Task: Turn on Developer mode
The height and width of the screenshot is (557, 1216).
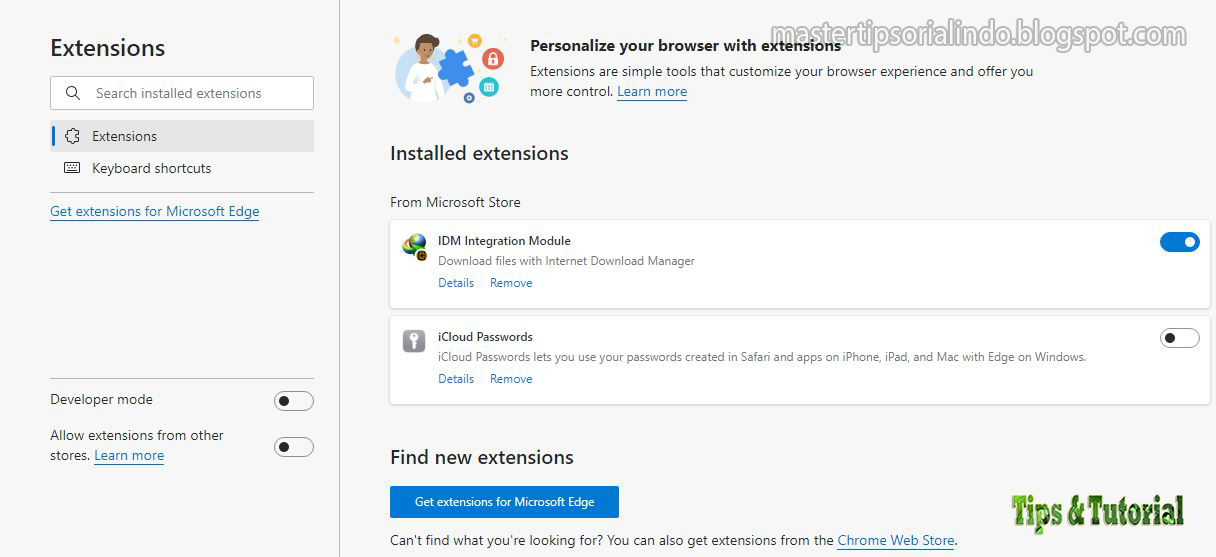Action: pyautogui.click(x=293, y=401)
